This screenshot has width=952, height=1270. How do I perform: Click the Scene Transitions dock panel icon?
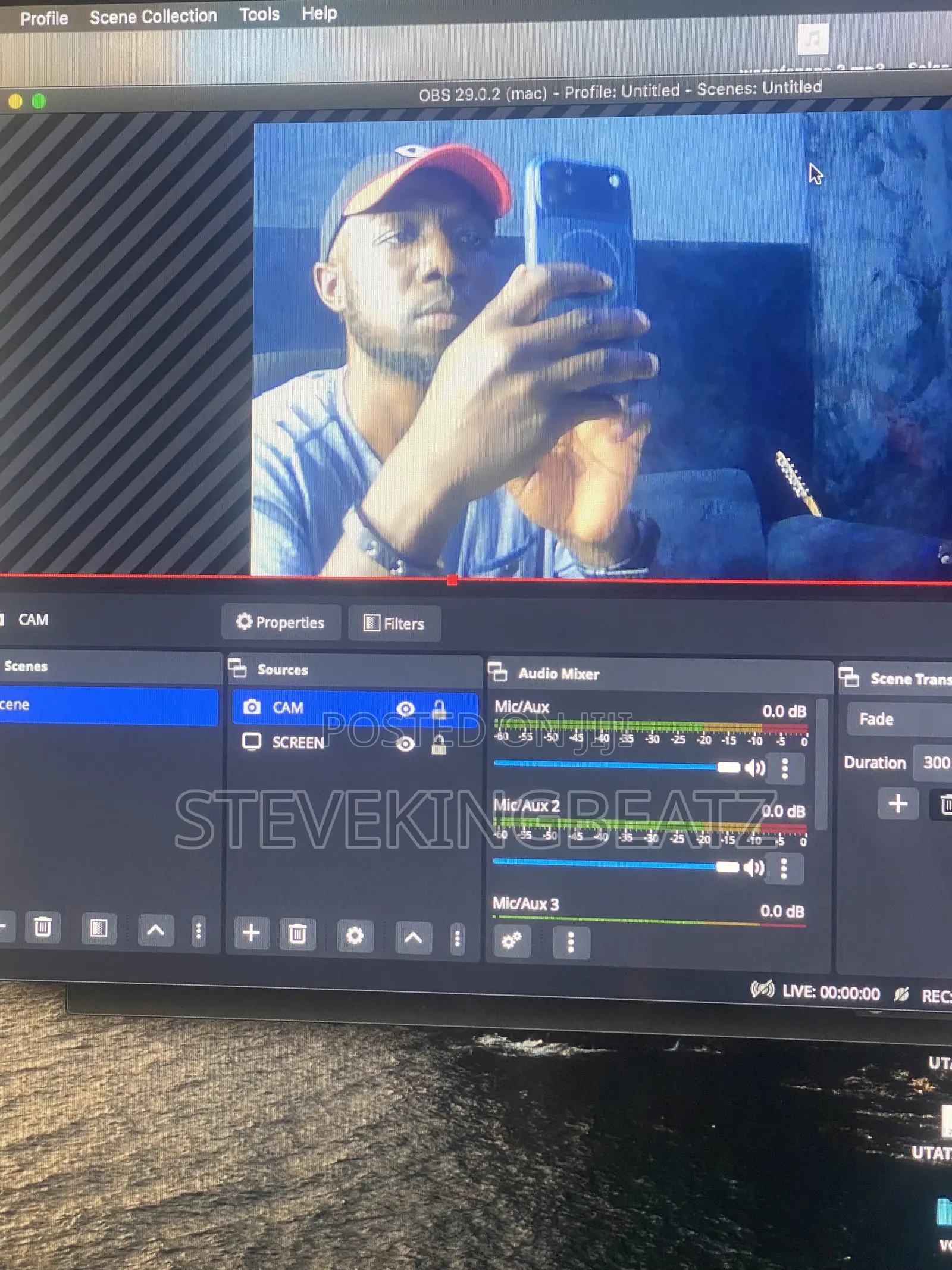point(848,677)
